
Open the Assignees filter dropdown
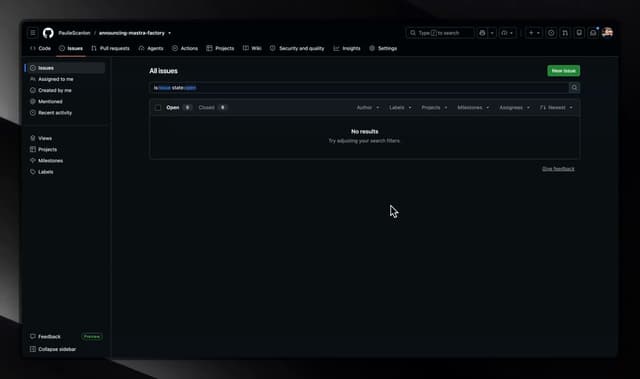514,108
